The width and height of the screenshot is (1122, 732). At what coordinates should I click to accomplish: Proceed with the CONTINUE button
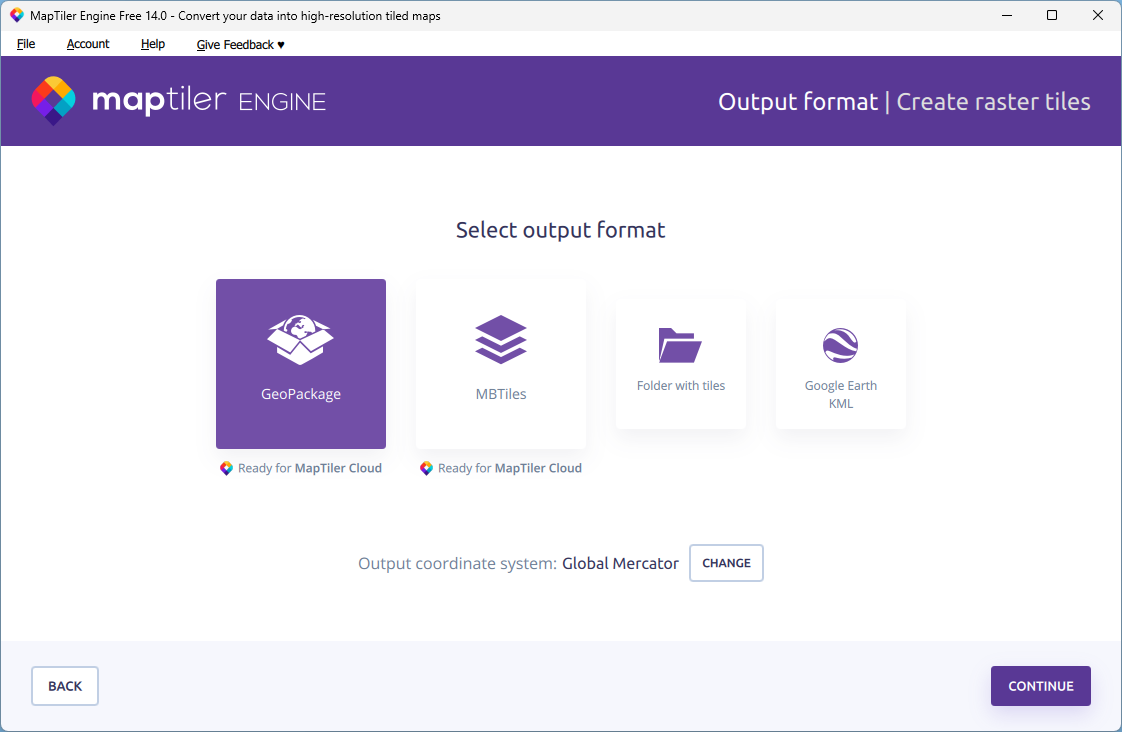point(1040,686)
